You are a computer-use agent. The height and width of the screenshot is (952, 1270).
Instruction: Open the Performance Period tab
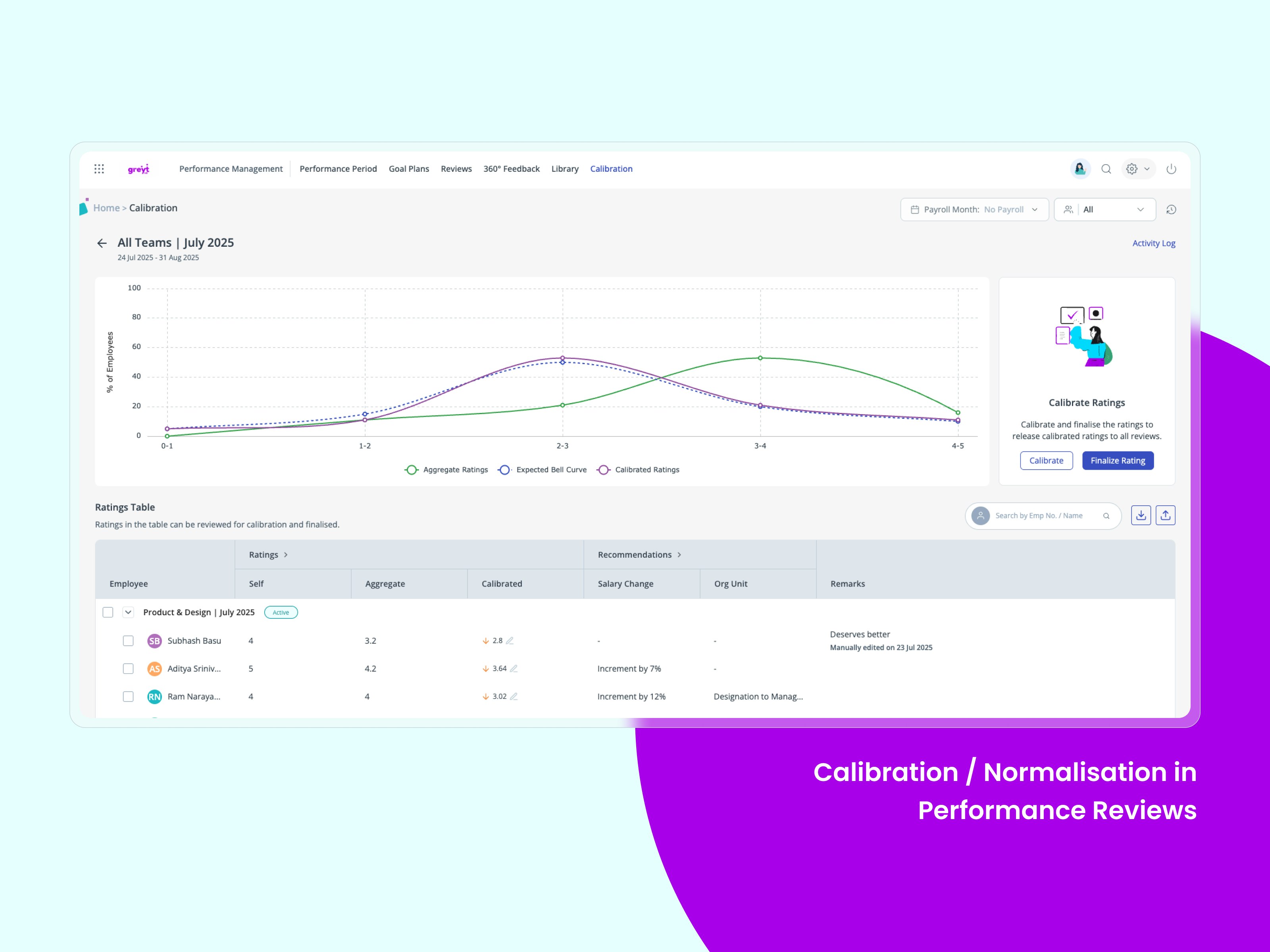tap(338, 169)
